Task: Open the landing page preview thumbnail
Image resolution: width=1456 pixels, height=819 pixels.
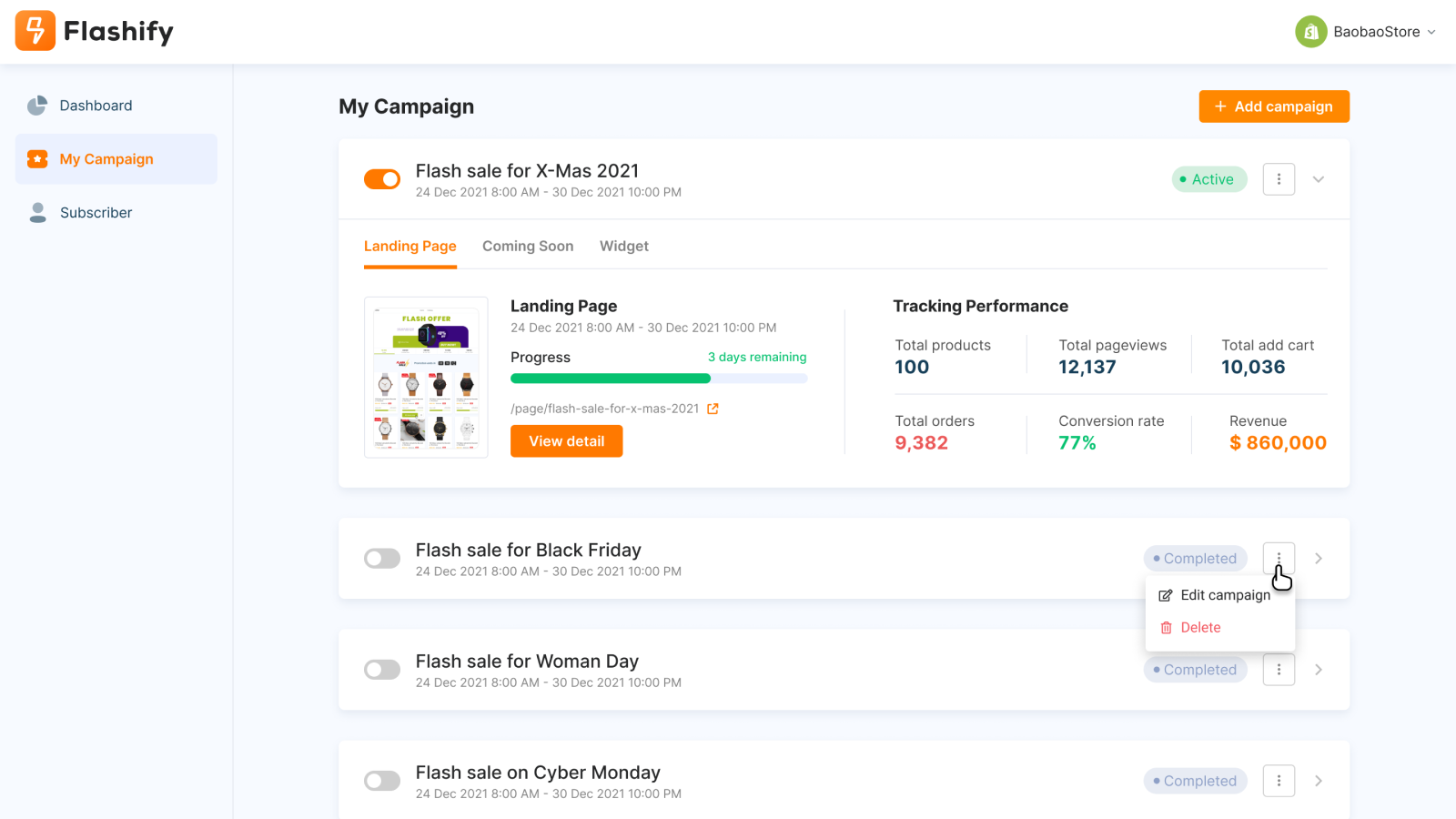Action: 426,377
